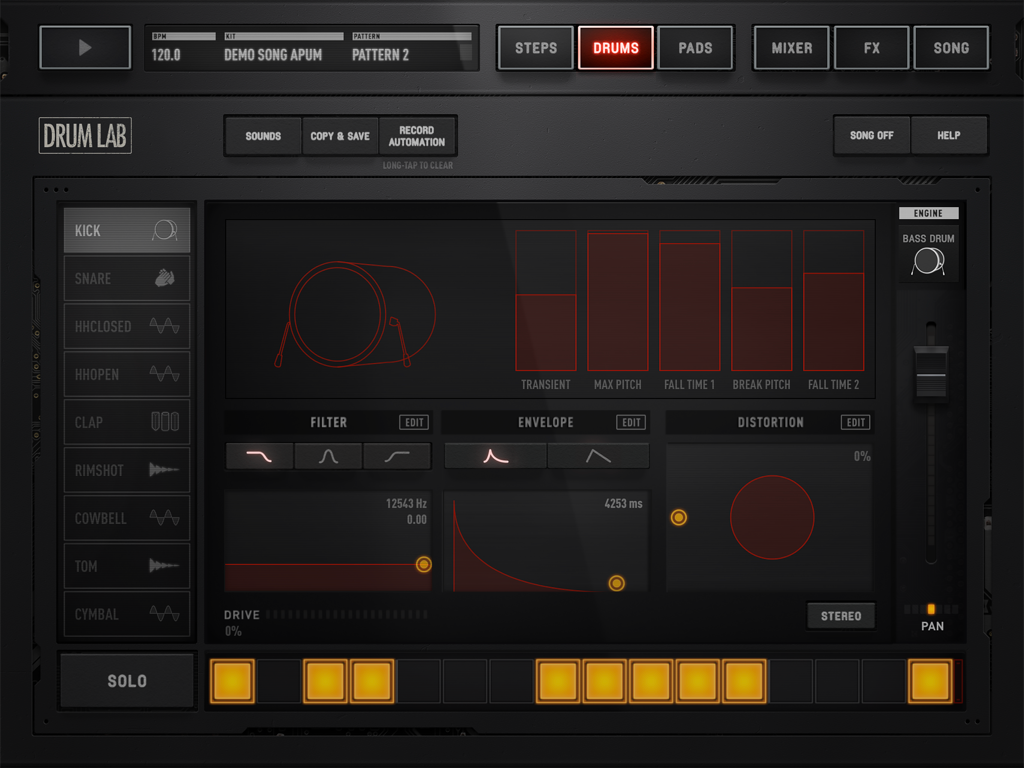Image resolution: width=1024 pixels, height=768 pixels.
Task: Toggle SOLO for the kick track
Action: pyautogui.click(x=126, y=680)
